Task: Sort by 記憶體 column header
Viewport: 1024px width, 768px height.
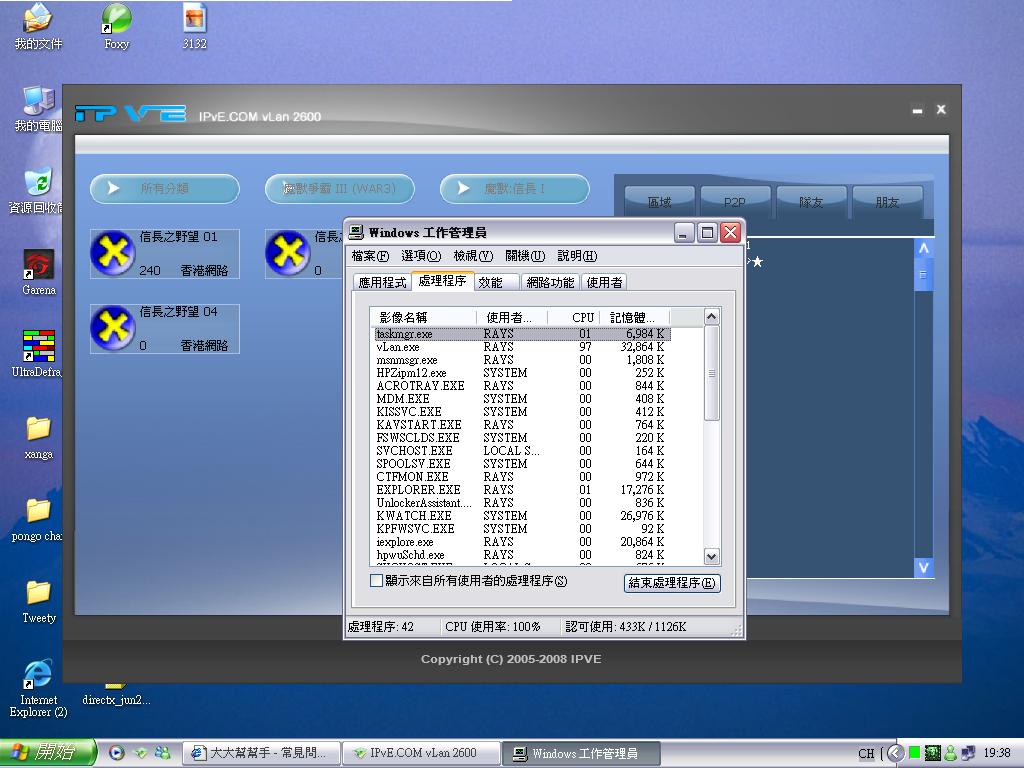Action: pos(635,317)
